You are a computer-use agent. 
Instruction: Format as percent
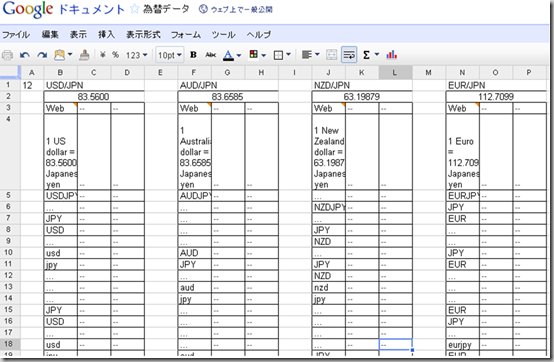coord(115,55)
